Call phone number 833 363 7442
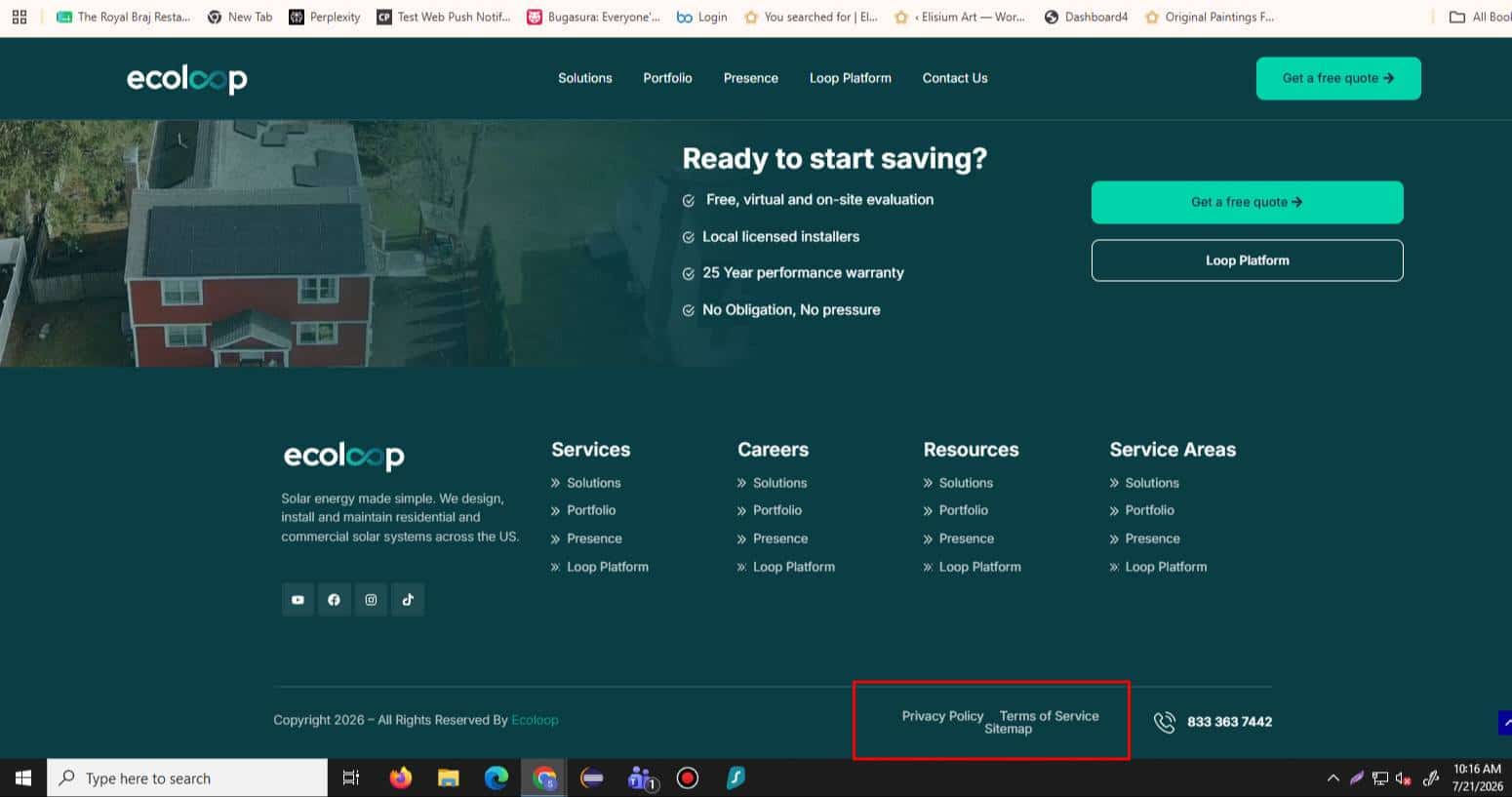This screenshot has width=1512, height=797. (1229, 722)
